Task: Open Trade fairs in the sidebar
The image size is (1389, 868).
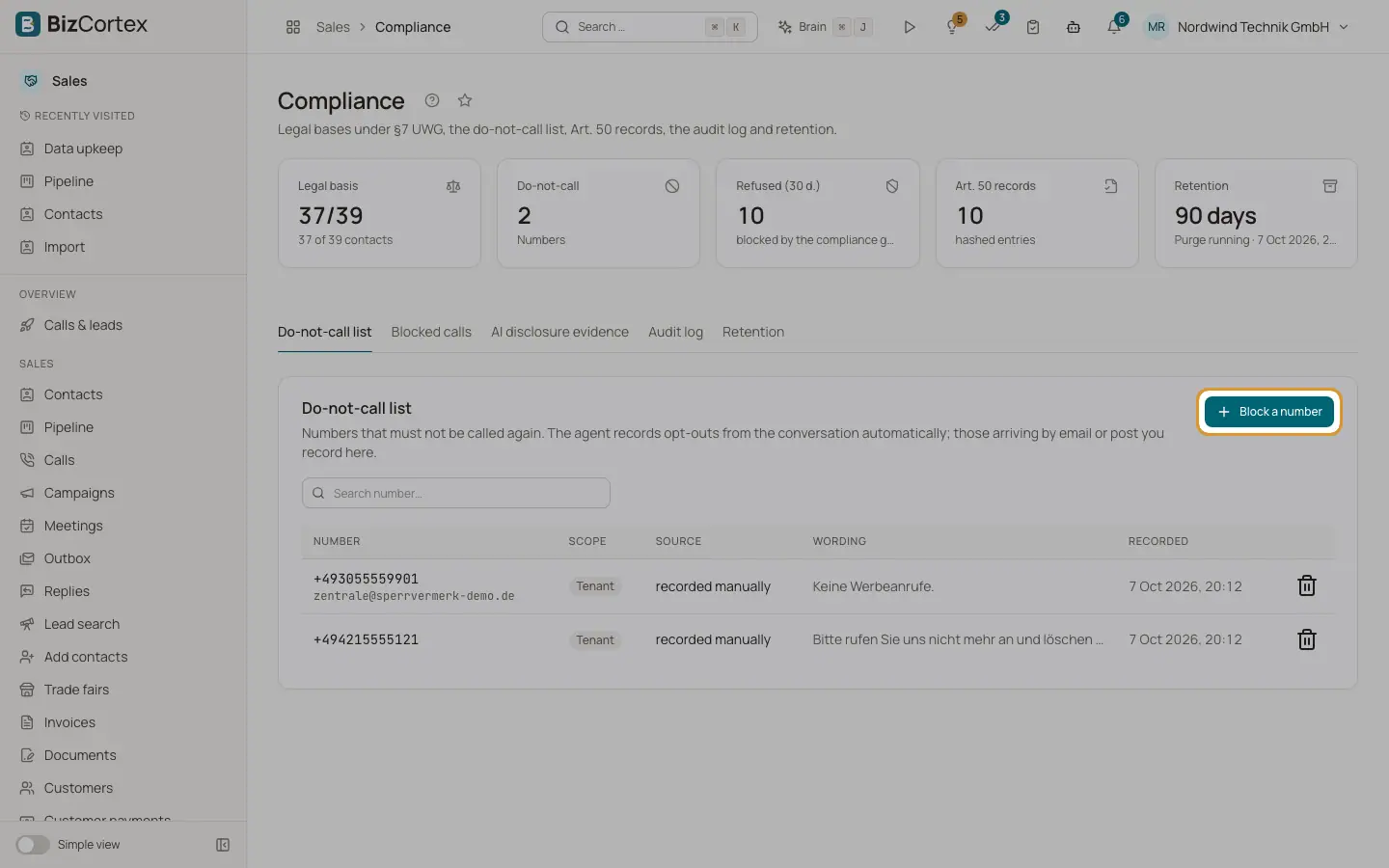Action: (76, 690)
